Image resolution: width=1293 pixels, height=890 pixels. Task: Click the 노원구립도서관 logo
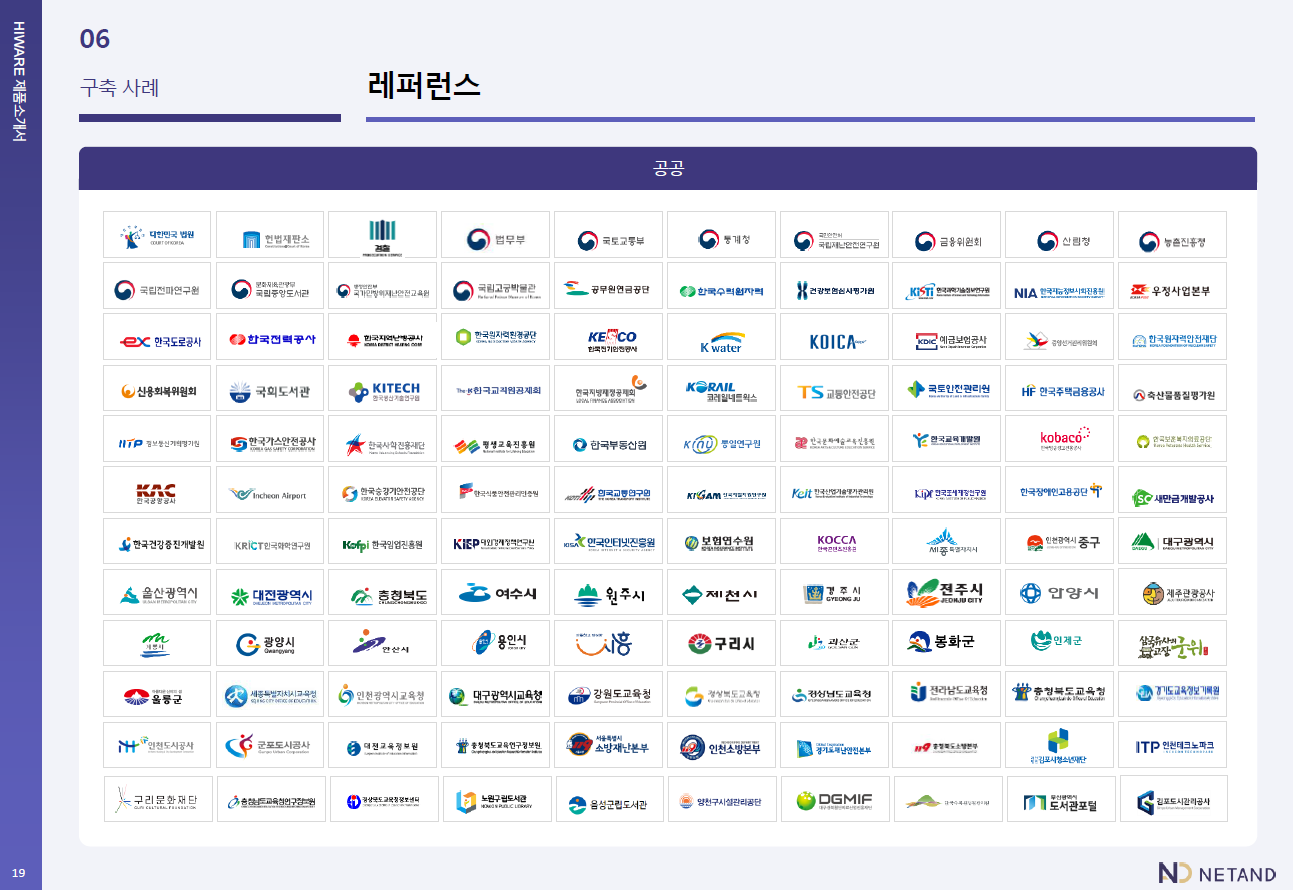tap(497, 799)
